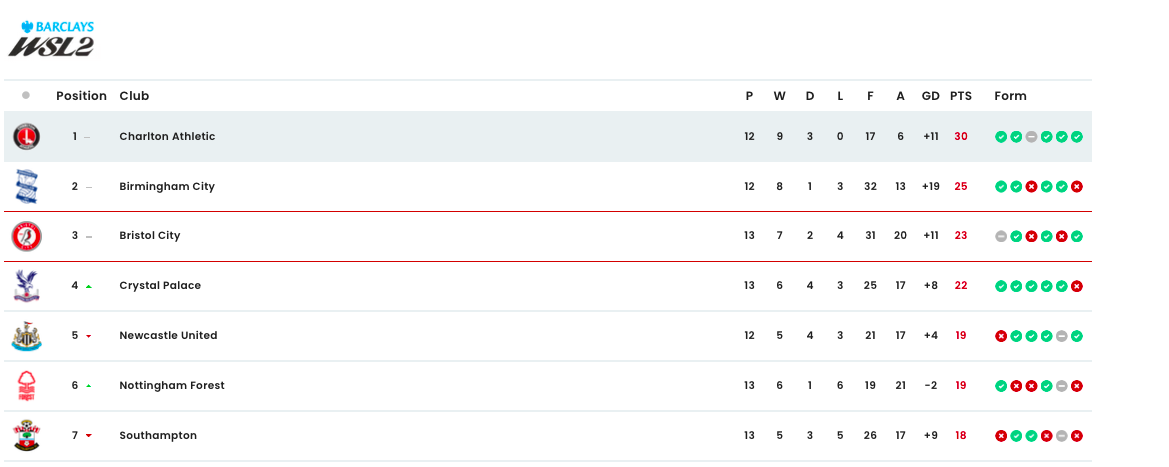Click the Nottingham Forest tree badge
Screen dimensions: 1169x467
click(x=26, y=386)
